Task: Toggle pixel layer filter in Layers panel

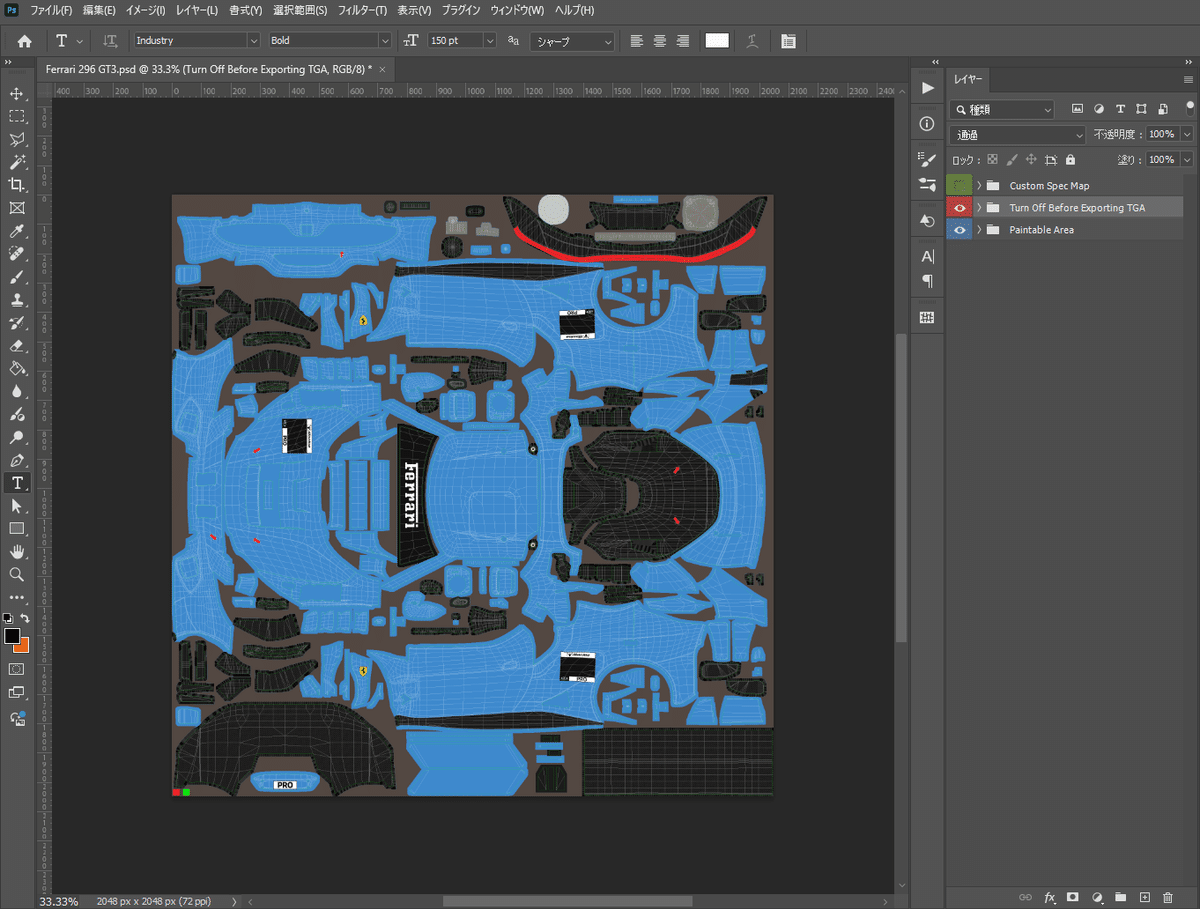Action: coord(1077,109)
